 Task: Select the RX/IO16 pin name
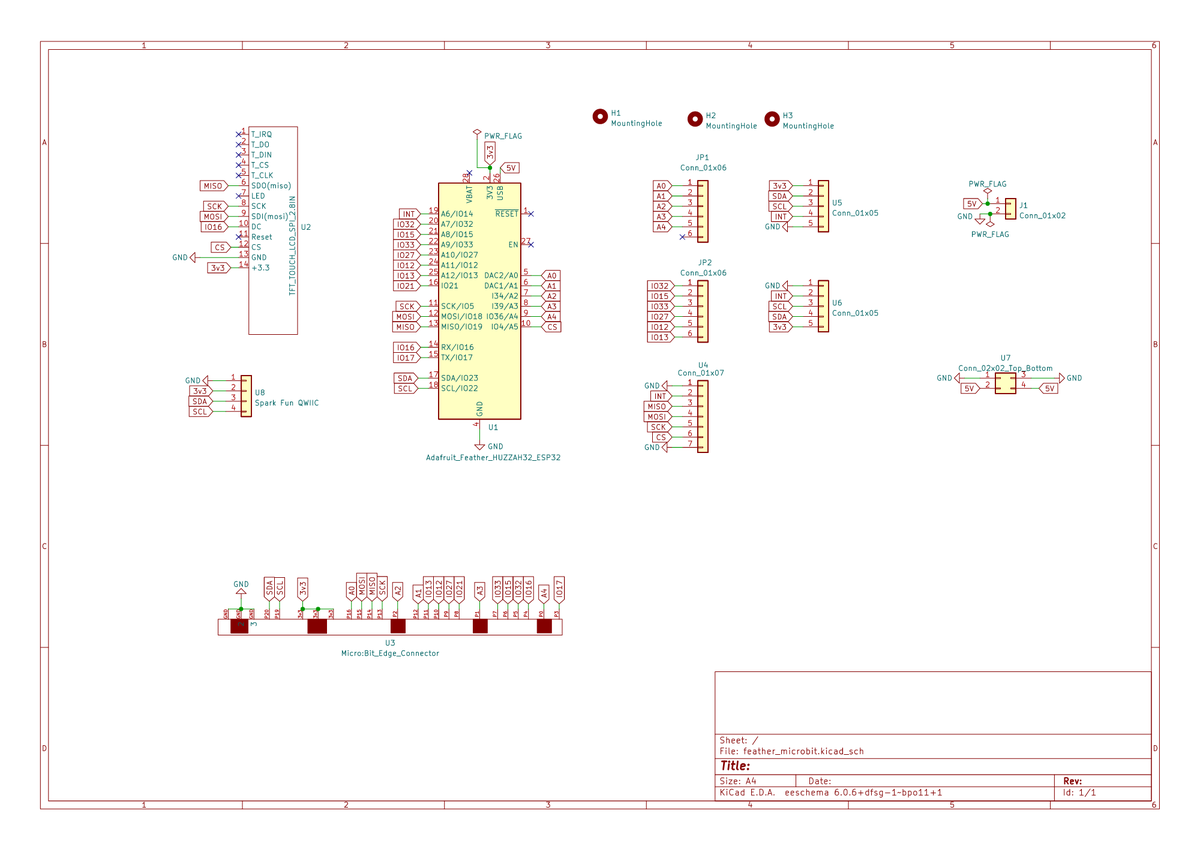[x=457, y=347]
